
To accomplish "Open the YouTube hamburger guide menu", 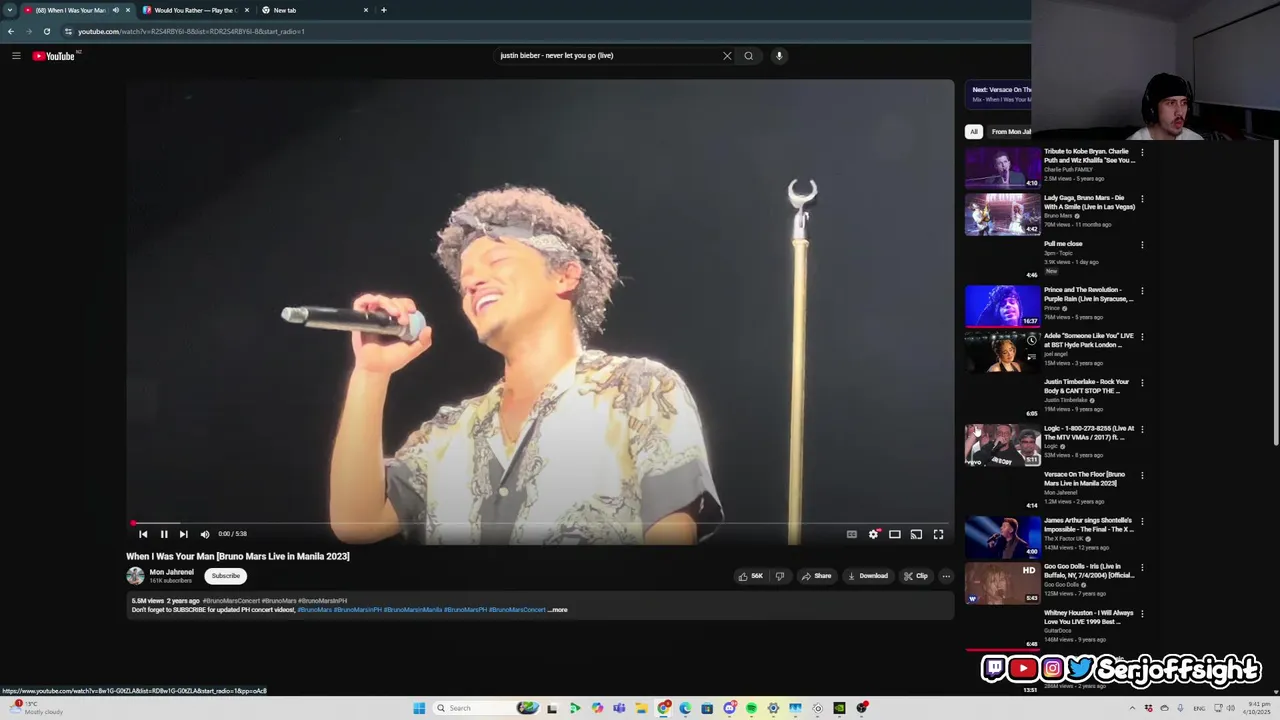I will point(16,56).
